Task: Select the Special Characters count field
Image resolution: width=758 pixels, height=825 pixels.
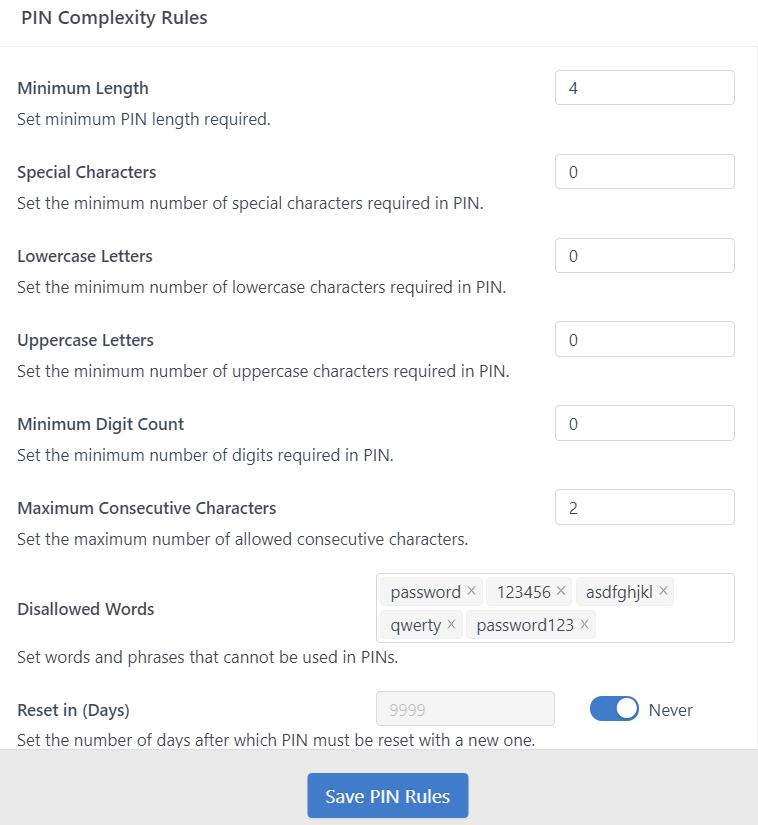Action: (x=644, y=171)
